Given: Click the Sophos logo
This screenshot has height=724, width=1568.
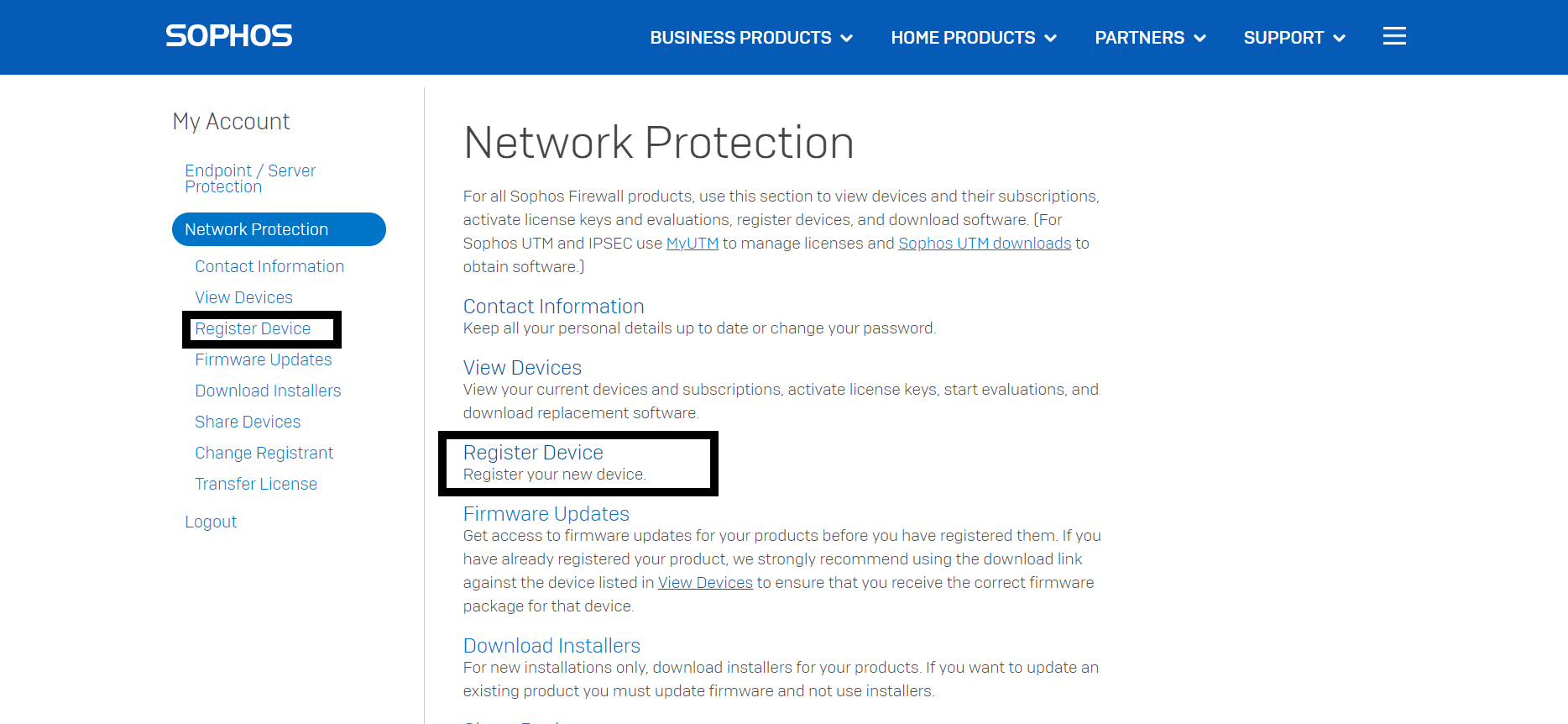Looking at the screenshot, I should 229,36.
